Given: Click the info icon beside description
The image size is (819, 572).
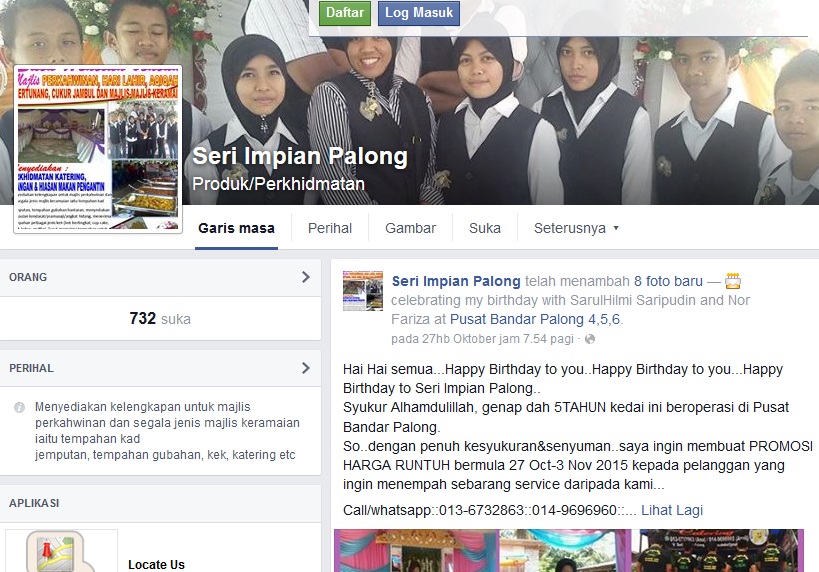Looking at the screenshot, I should [x=19, y=407].
